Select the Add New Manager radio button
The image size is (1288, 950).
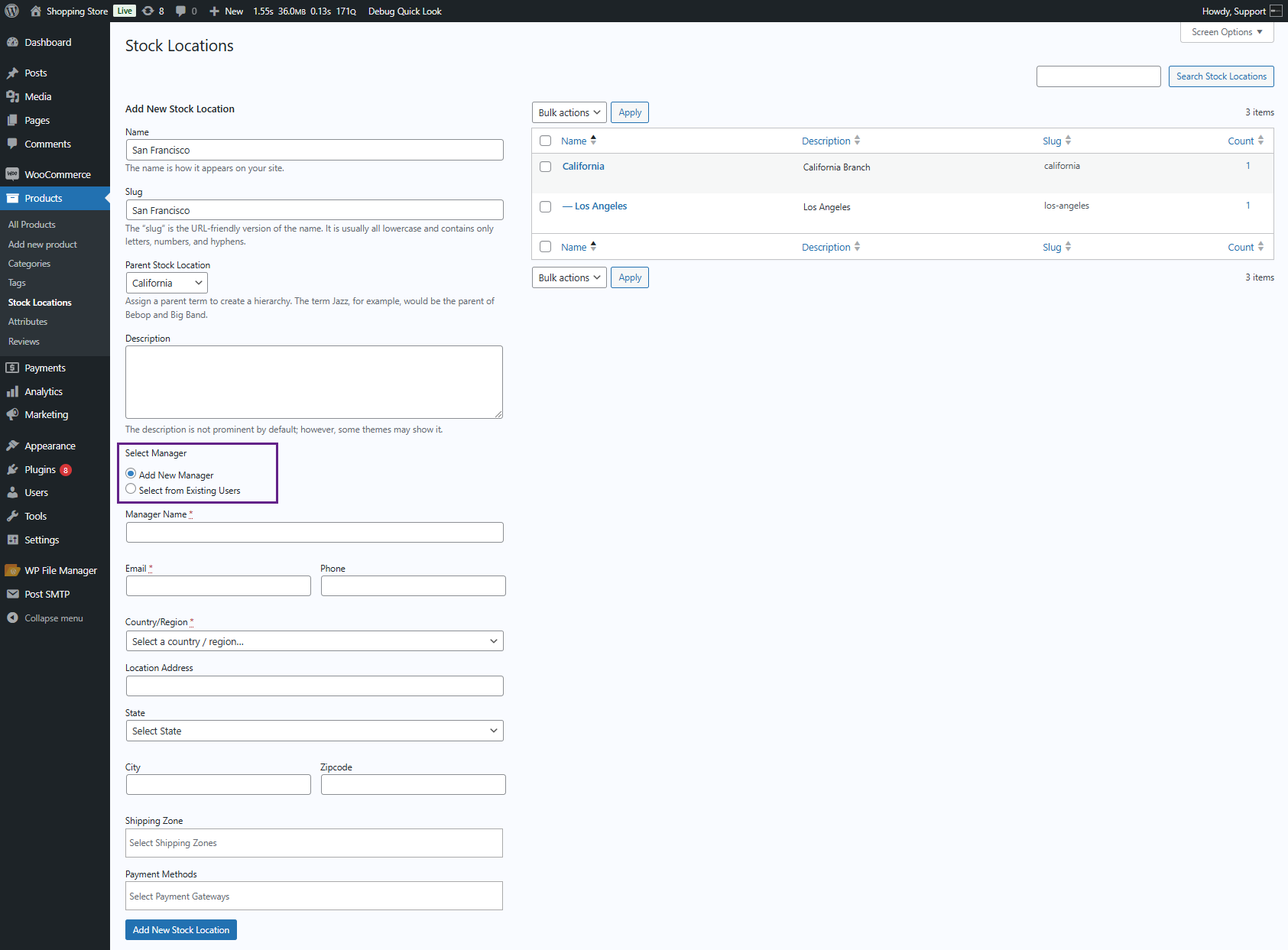pos(131,474)
